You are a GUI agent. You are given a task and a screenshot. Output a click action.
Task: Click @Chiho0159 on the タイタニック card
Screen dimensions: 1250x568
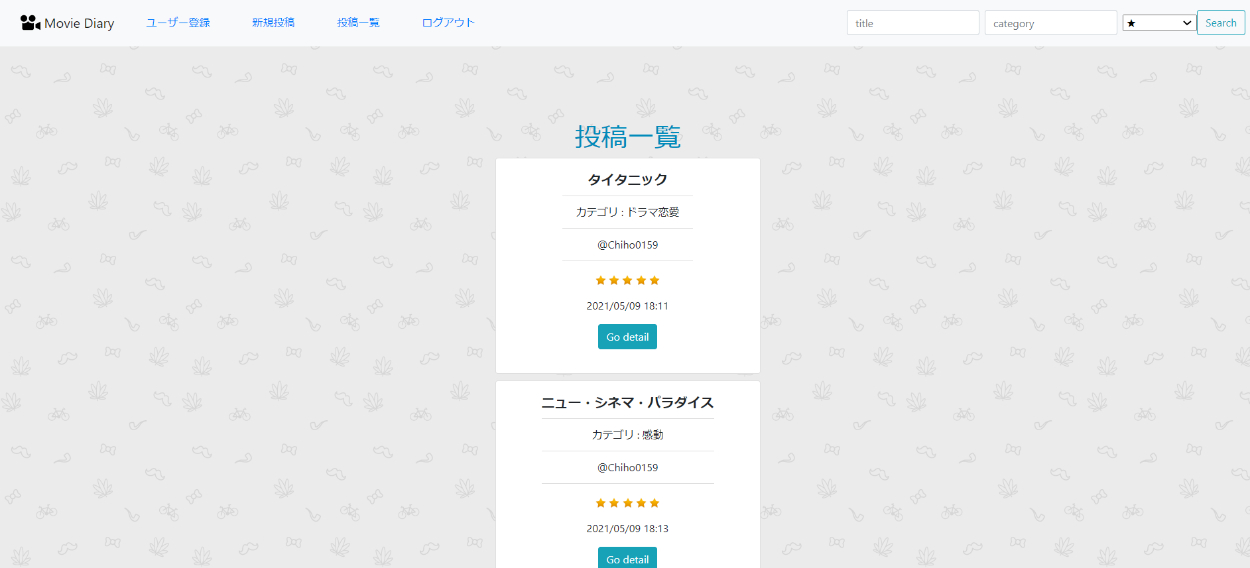627,245
